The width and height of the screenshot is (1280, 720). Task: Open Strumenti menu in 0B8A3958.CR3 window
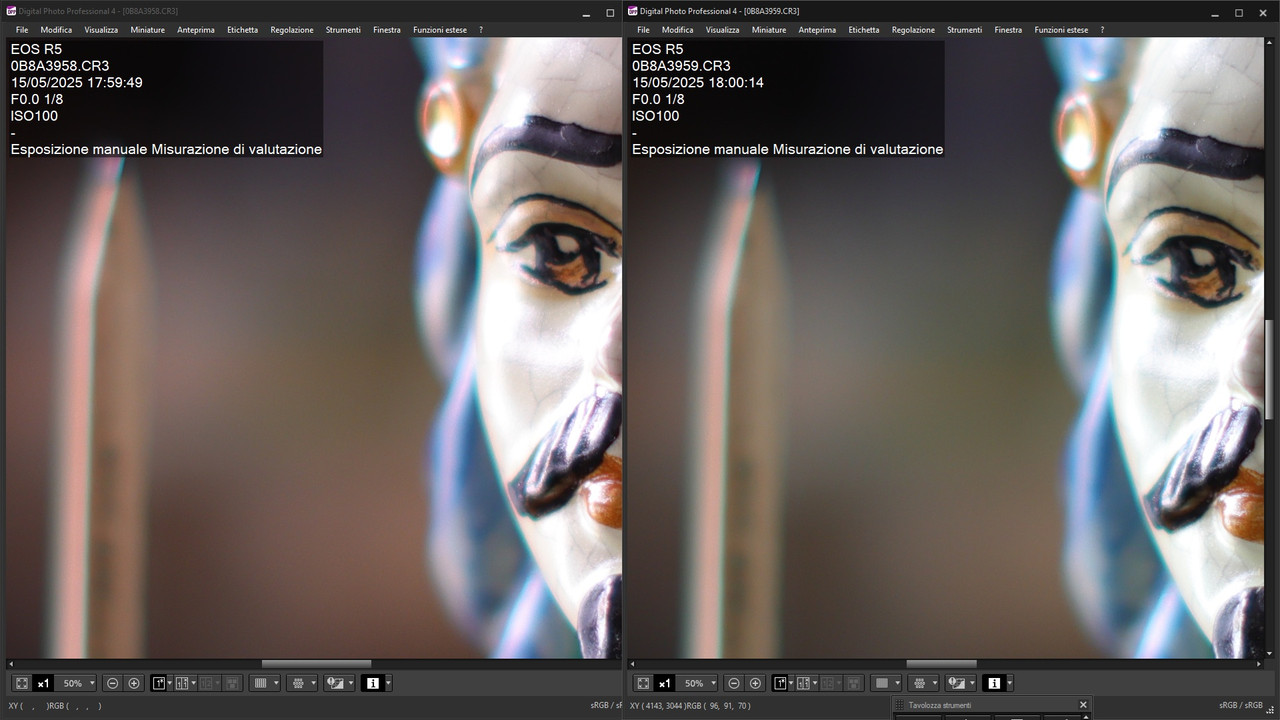click(343, 30)
